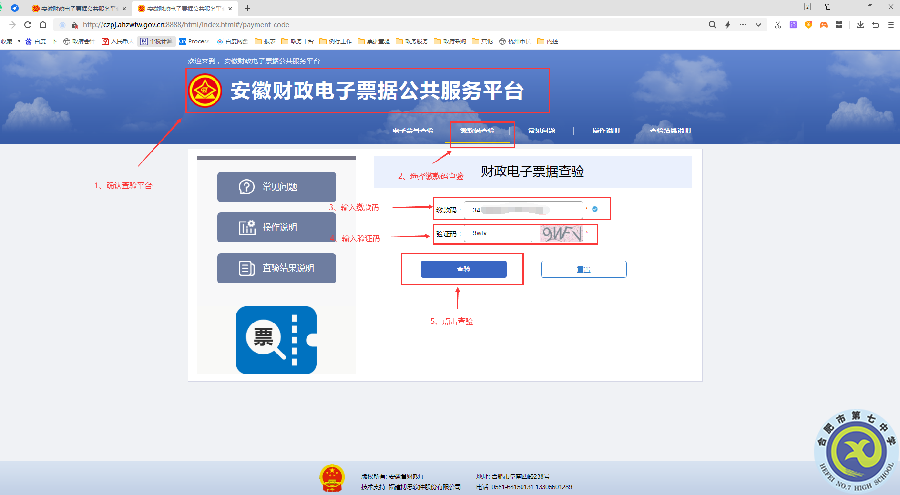The image size is (900, 495).
Task: Switch to the first browser tab
Action: (x=75, y=8)
